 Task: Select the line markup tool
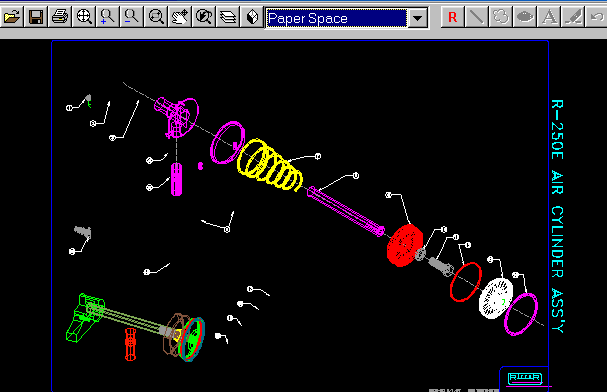tap(477, 17)
